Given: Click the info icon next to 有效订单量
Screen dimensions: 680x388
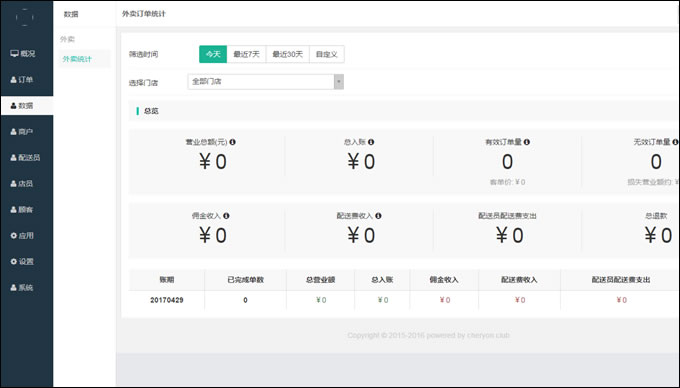Looking at the screenshot, I should click(526, 142).
